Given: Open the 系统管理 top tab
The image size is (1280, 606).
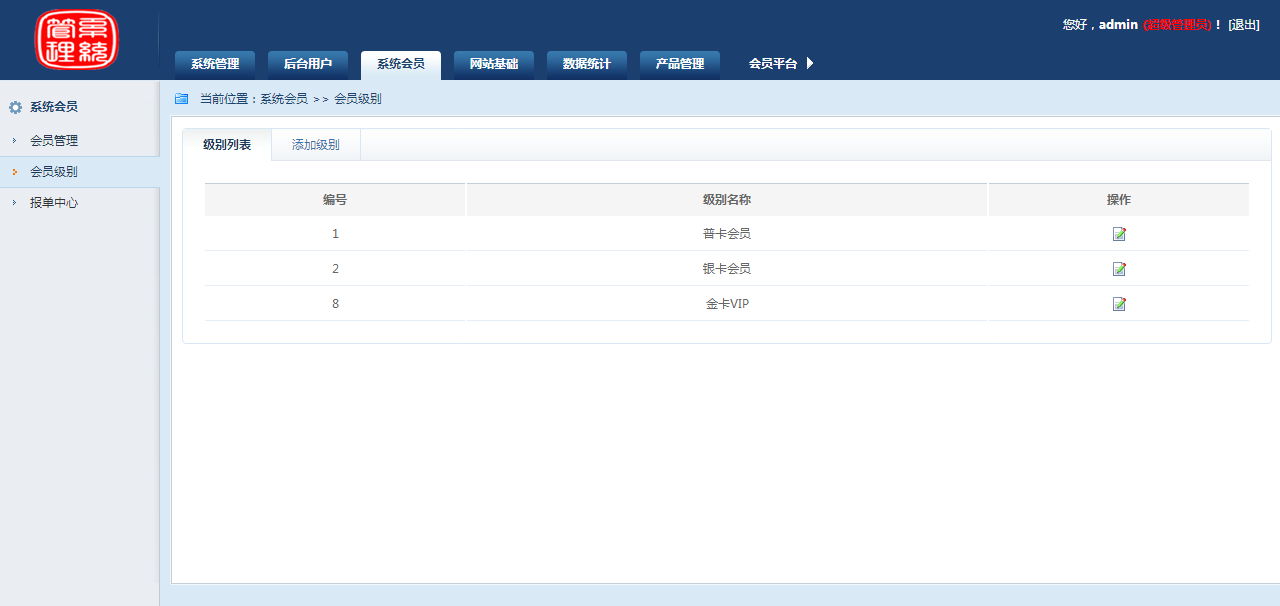Looking at the screenshot, I should 215,64.
